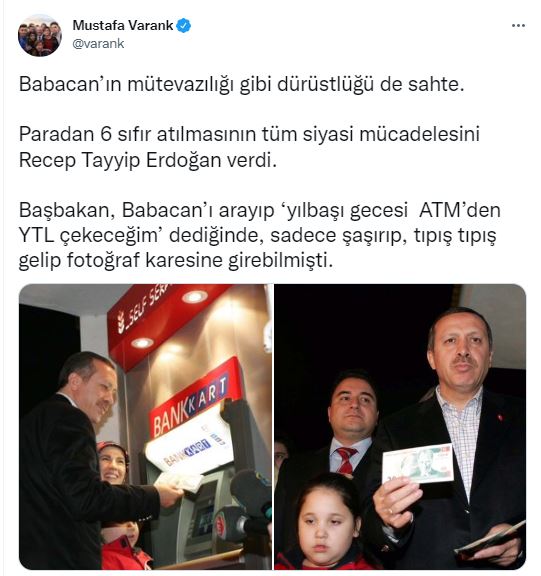Open the right photo with banknote
The height and width of the screenshot is (576, 541).
400,427
